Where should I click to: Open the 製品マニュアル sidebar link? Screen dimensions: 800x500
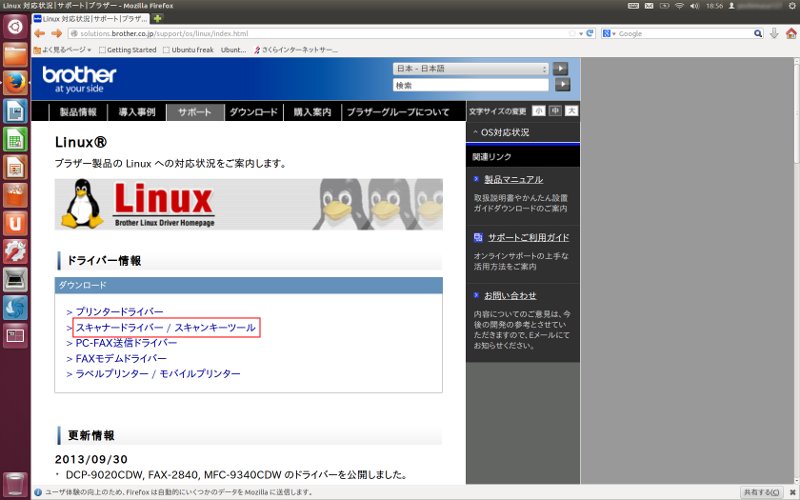[513, 179]
